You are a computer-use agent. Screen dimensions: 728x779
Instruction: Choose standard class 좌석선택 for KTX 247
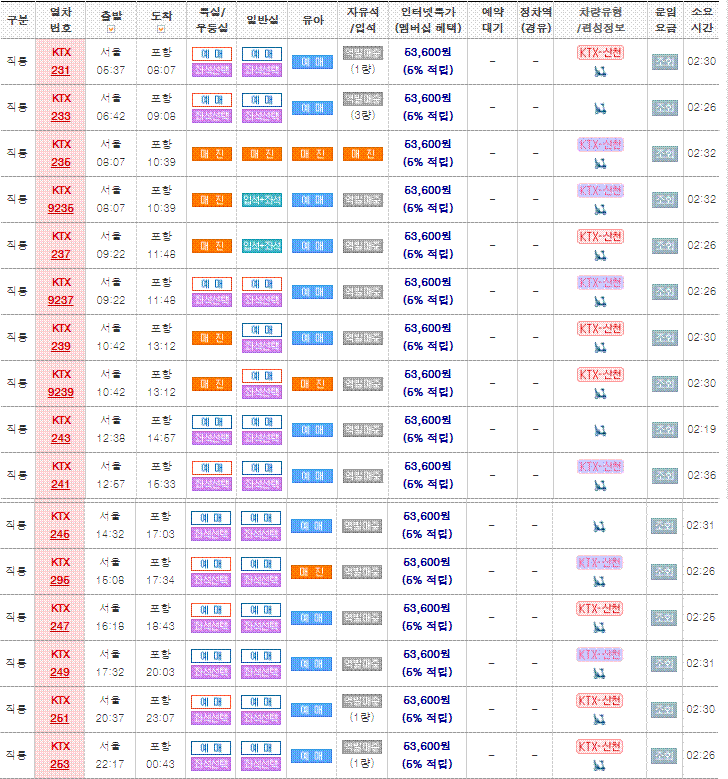click(261, 625)
